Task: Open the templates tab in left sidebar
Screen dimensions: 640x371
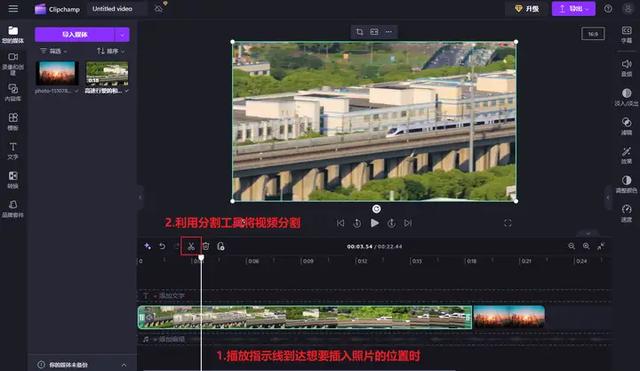Action: coord(13,122)
